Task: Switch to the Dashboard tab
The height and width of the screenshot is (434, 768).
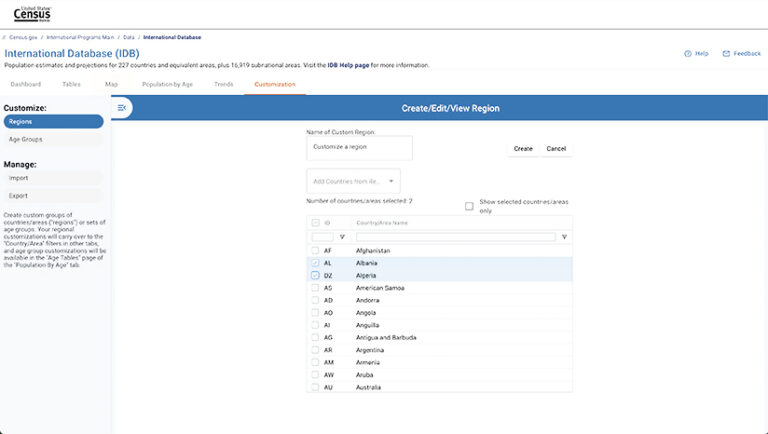Action: [x=25, y=84]
